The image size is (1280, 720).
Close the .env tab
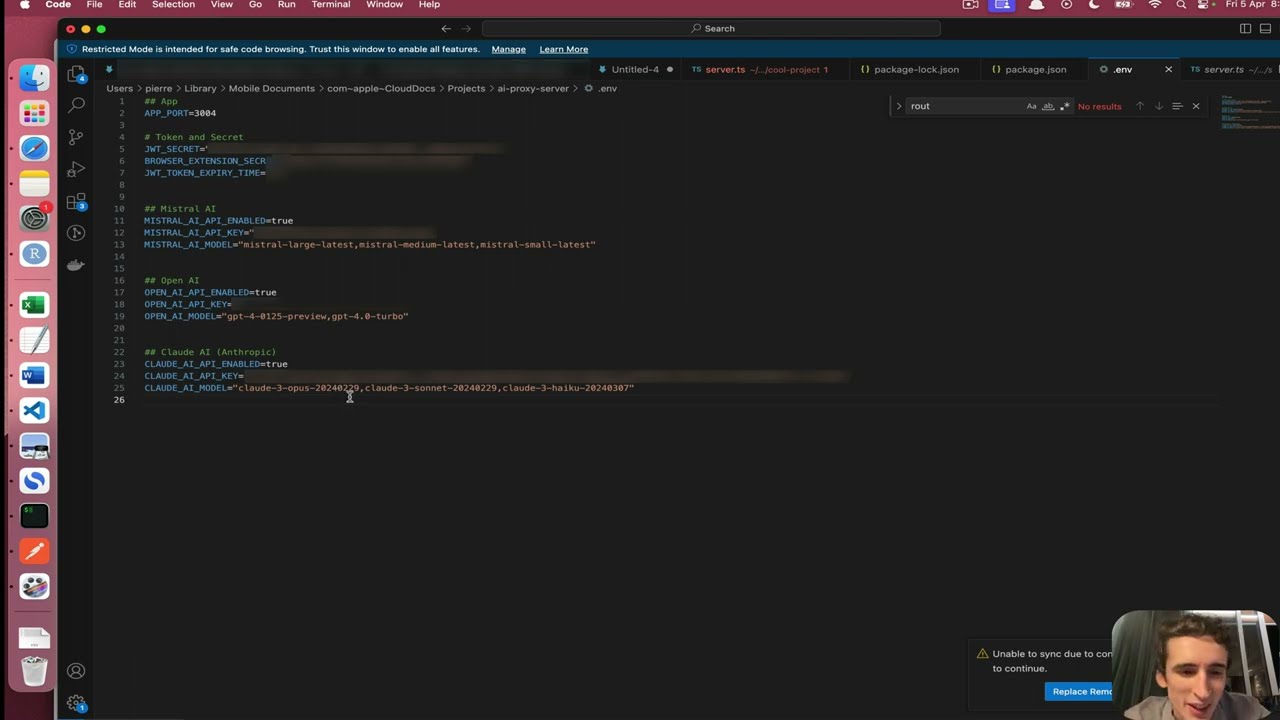(1168, 70)
